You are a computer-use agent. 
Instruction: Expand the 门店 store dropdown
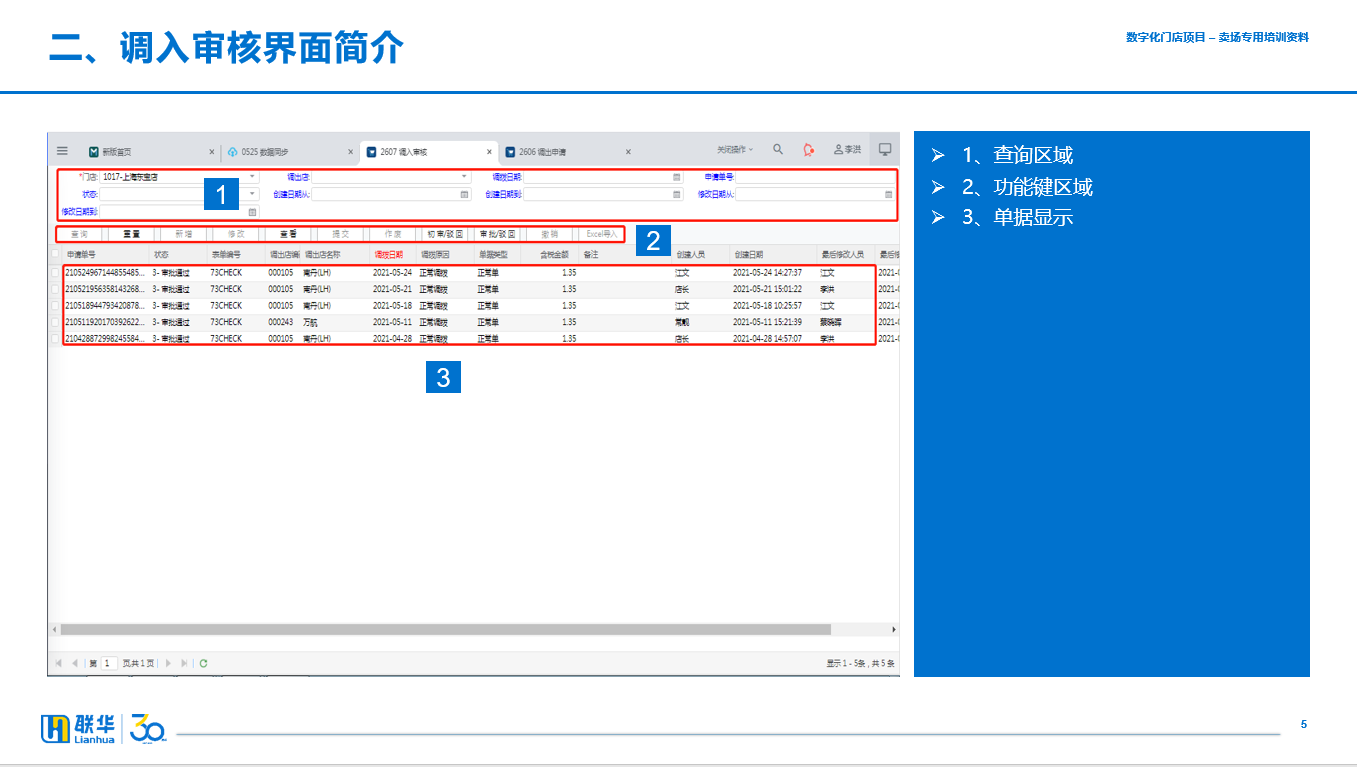(252, 177)
